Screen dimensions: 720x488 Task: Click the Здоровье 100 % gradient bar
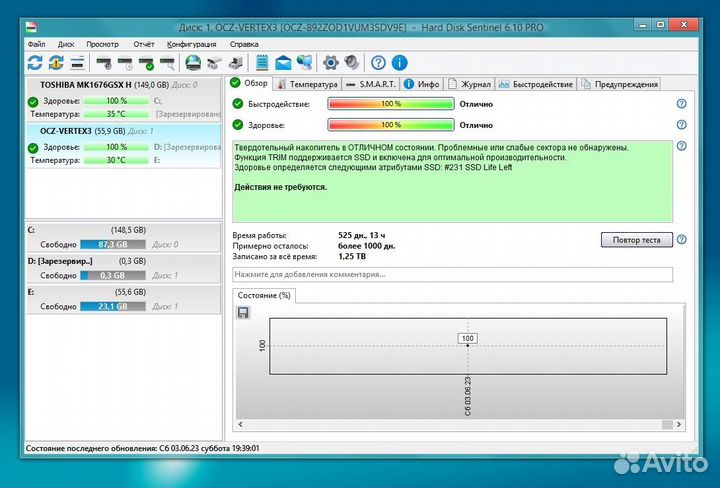[391, 125]
